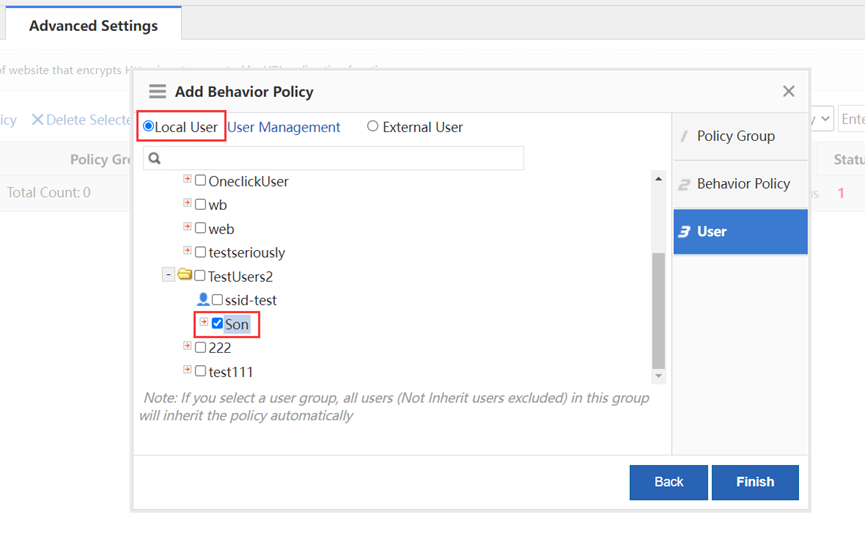The width and height of the screenshot is (865, 534).
Task: Select the External User radio button
Action: [x=373, y=127]
